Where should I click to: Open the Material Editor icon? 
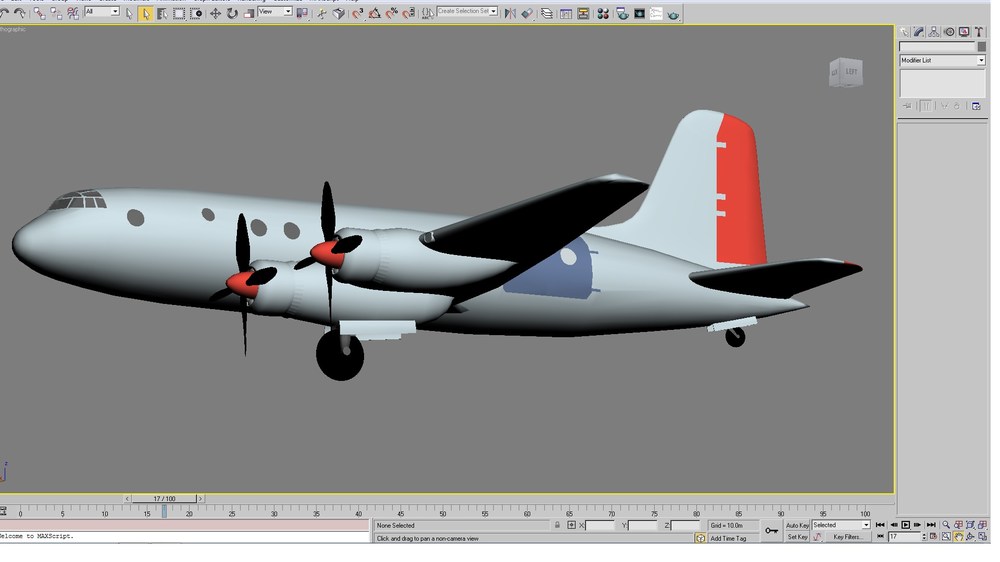pyautogui.click(x=603, y=13)
